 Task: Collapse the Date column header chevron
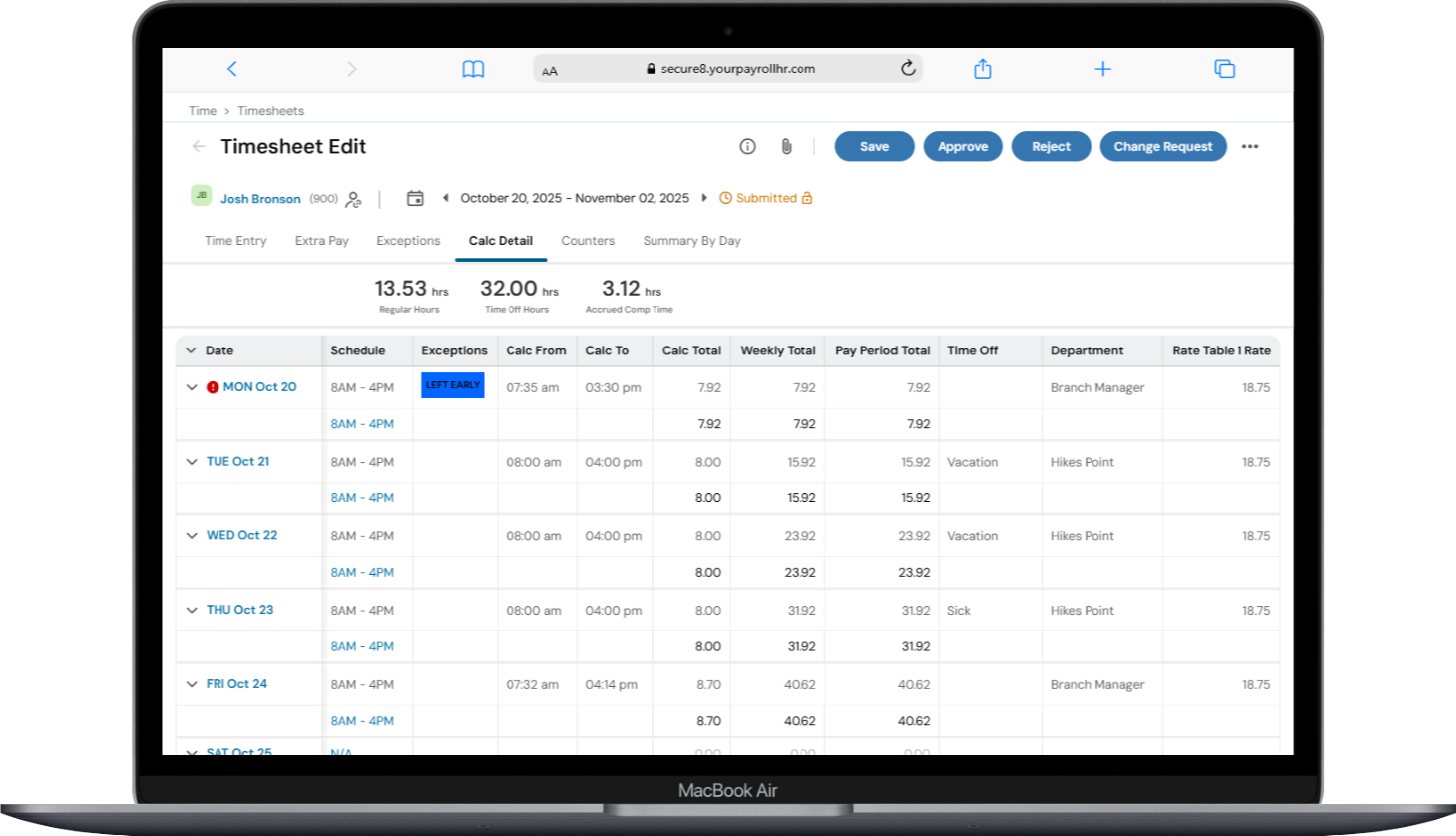point(190,350)
